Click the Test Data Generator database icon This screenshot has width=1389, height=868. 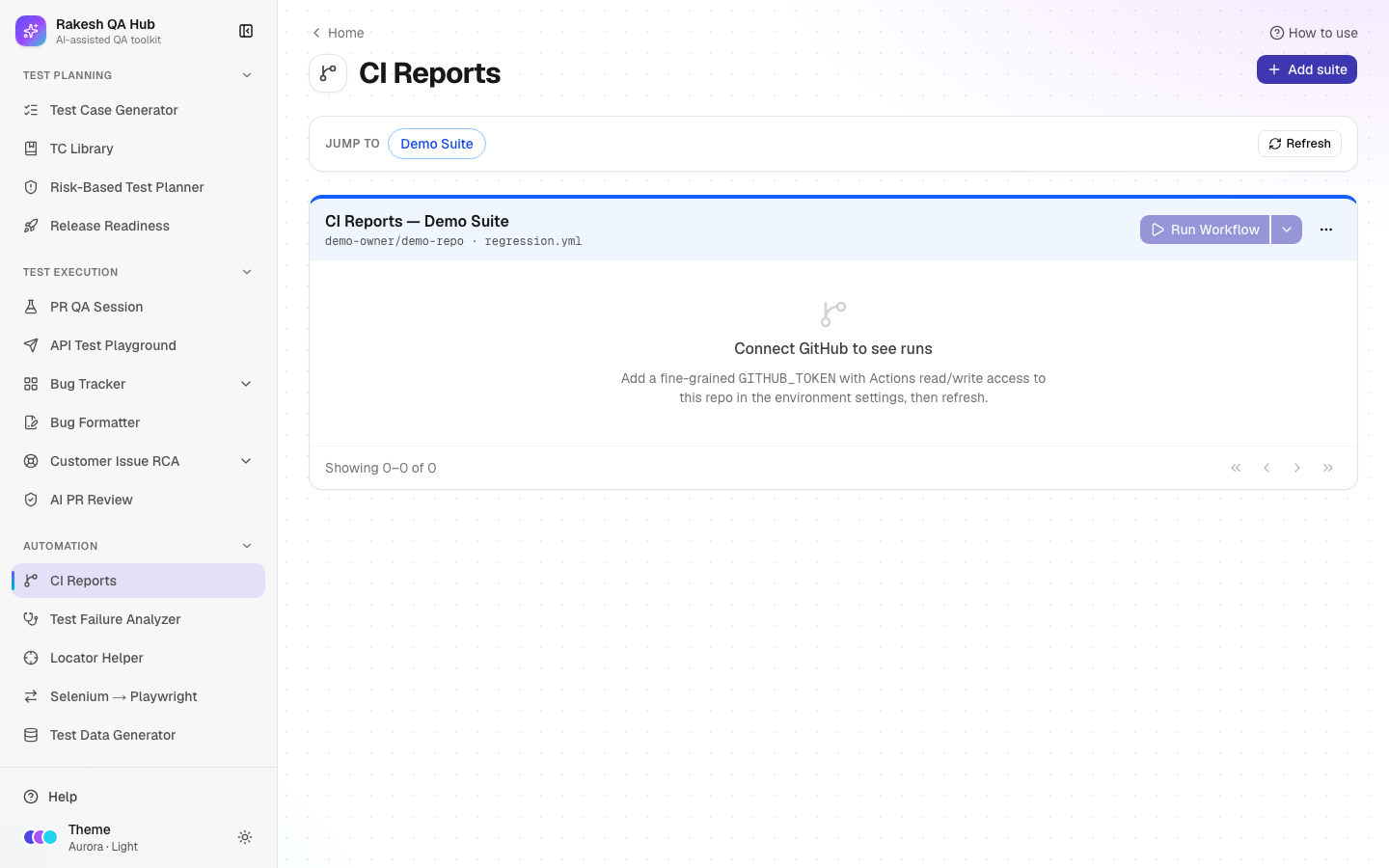coord(31,735)
